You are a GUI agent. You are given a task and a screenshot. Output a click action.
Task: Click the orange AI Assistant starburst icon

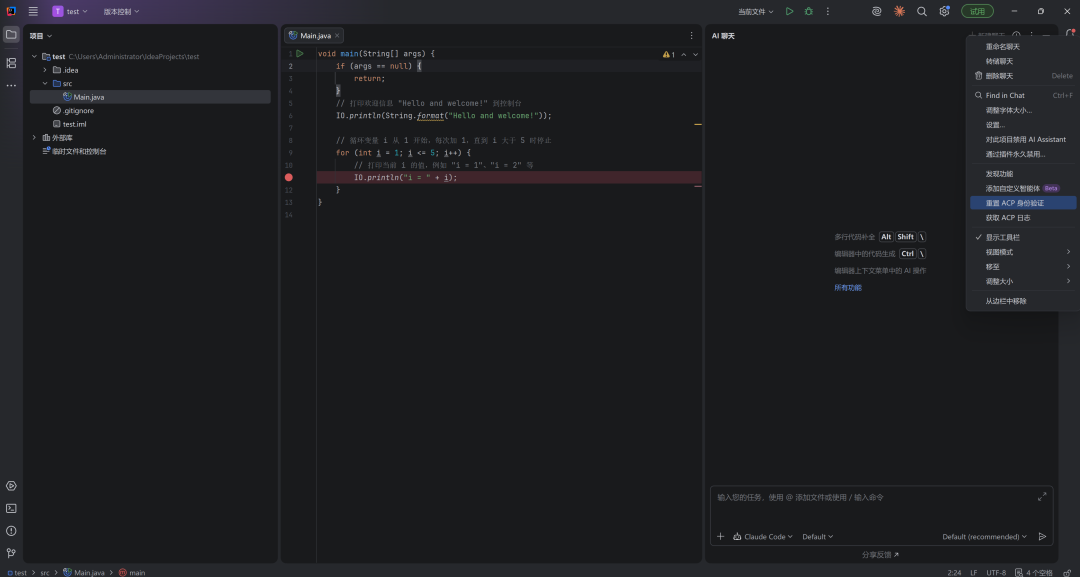[x=899, y=11]
